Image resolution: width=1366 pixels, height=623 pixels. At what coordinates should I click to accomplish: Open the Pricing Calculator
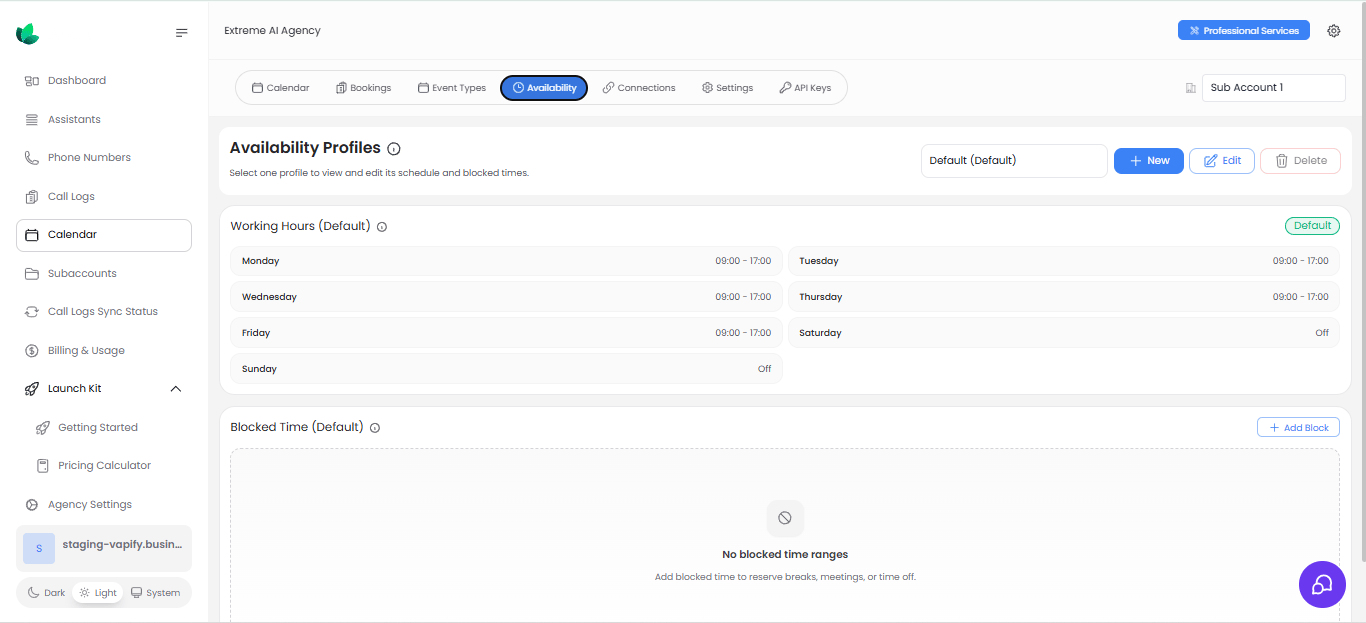tap(104, 466)
